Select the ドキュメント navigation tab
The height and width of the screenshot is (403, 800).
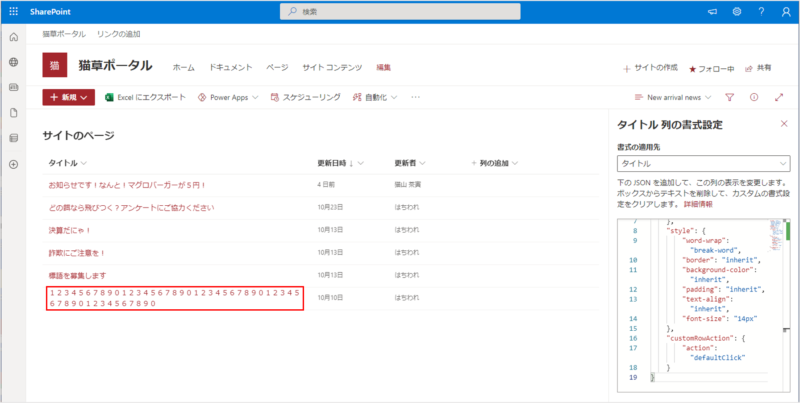pyautogui.click(x=230, y=67)
